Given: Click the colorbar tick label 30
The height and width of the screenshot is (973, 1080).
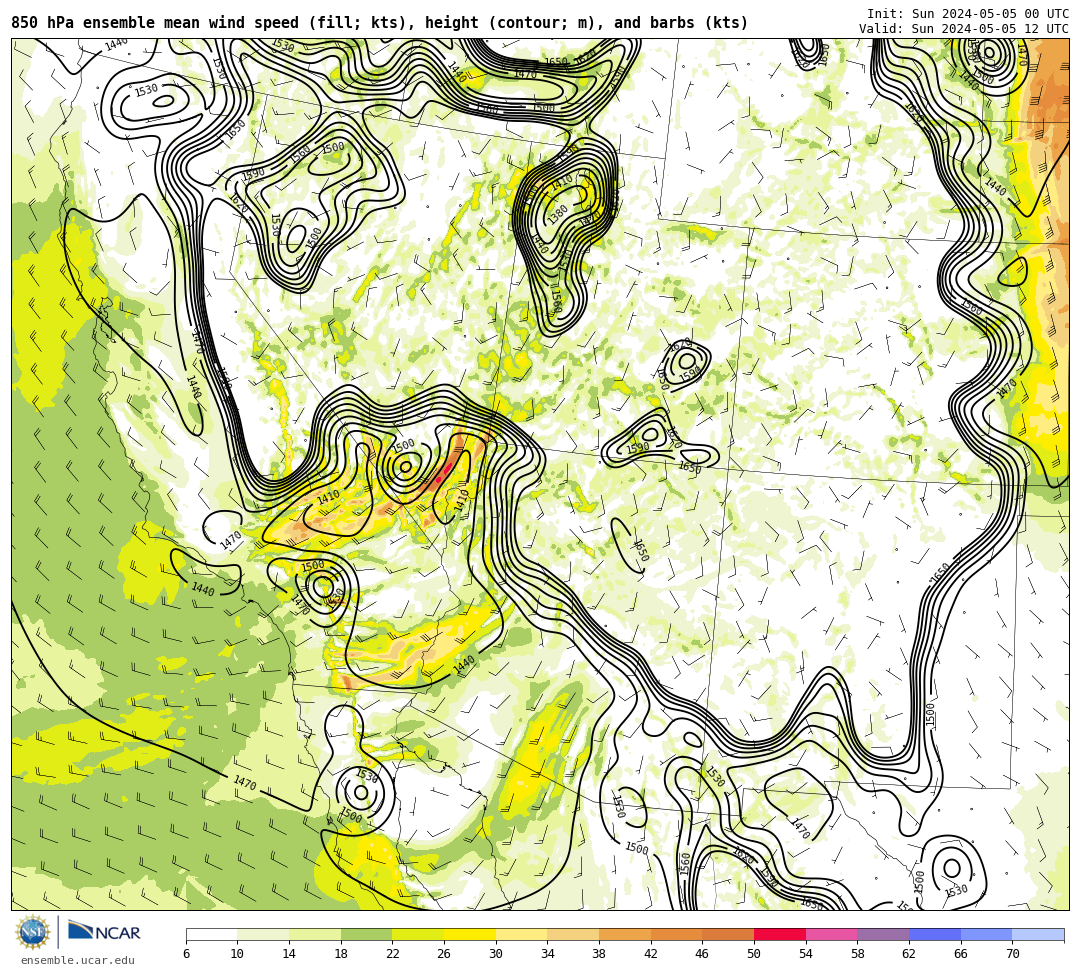Looking at the screenshot, I should click(496, 954).
